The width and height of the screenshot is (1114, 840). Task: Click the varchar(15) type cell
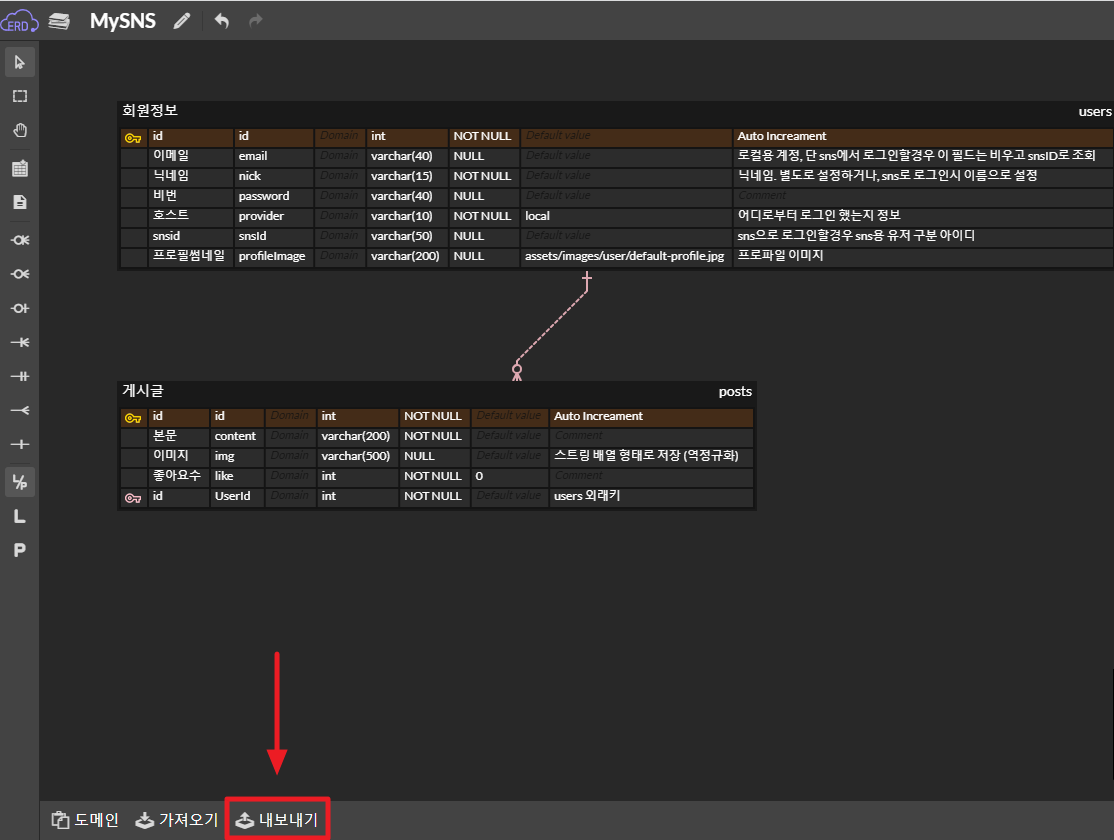pyautogui.click(x=406, y=176)
